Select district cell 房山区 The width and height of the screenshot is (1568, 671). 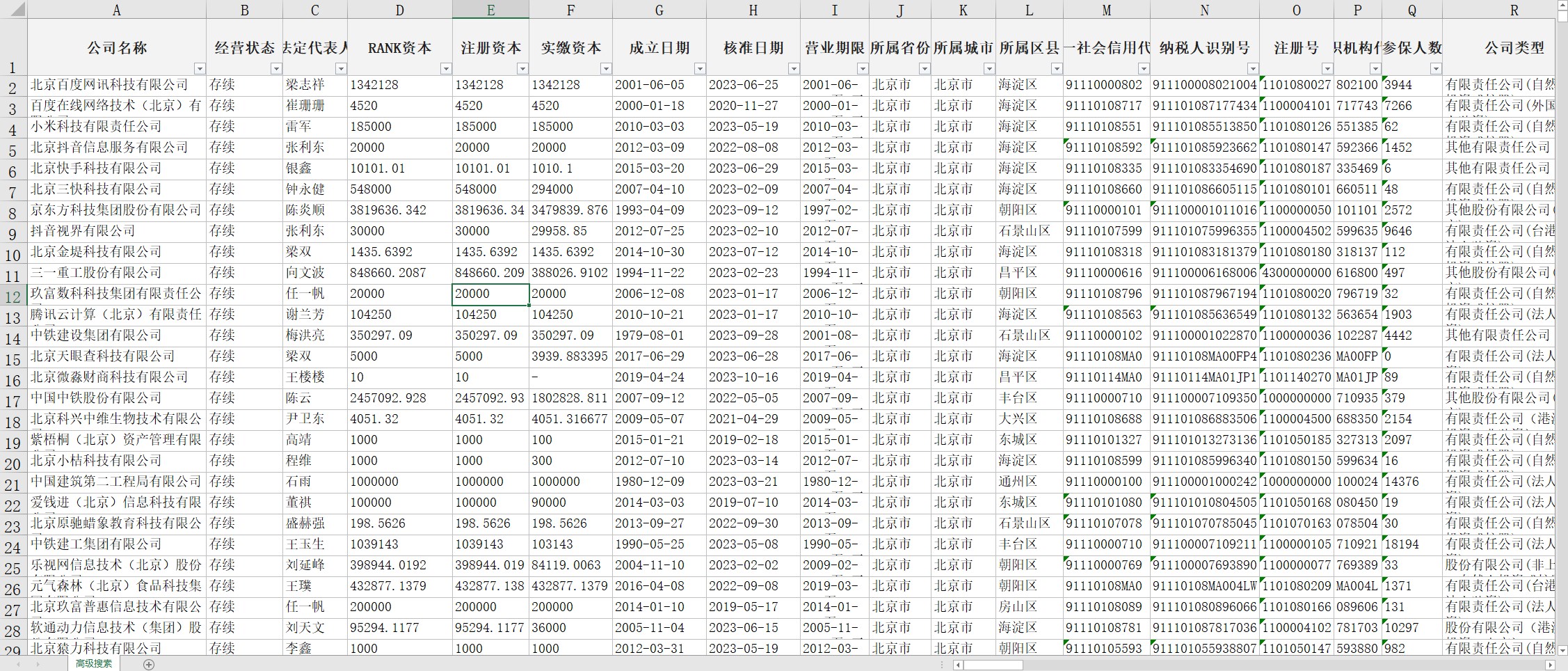point(1030,608)
